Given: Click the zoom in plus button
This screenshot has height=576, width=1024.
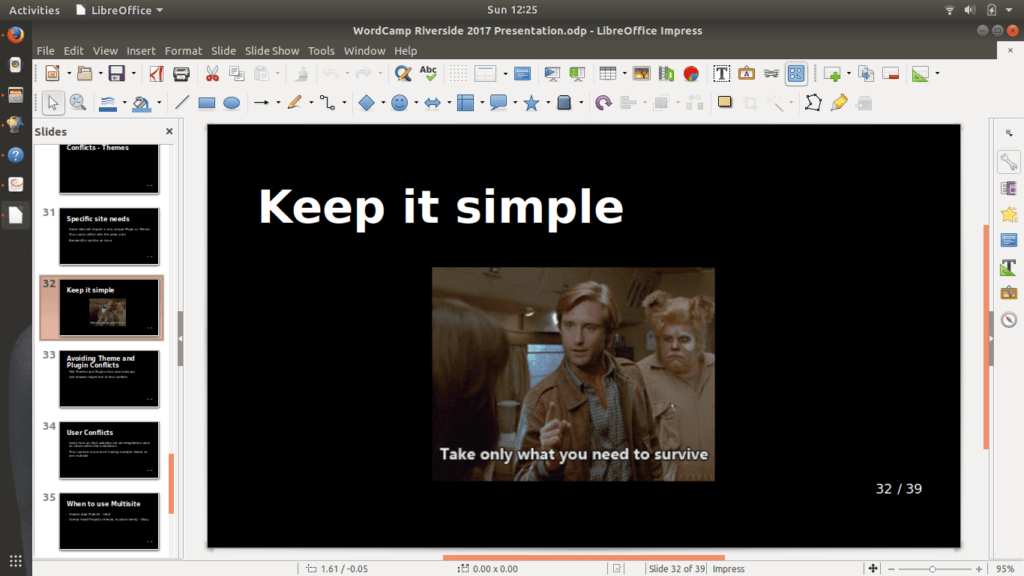Looking at the screenshot, I should 978,569.
